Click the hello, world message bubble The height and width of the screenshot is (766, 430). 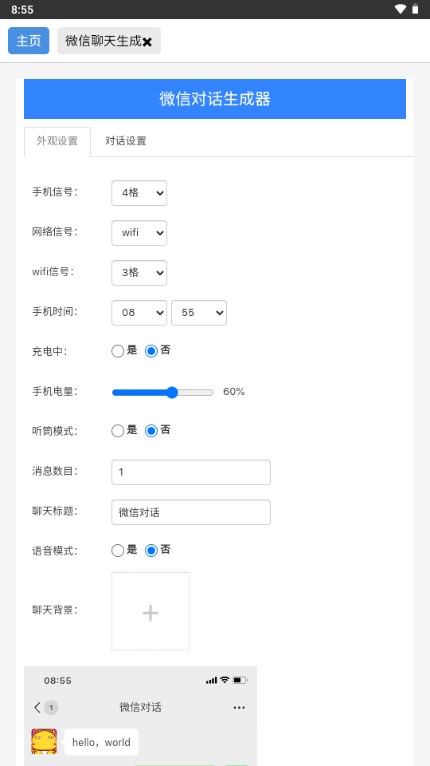(101, 742)
